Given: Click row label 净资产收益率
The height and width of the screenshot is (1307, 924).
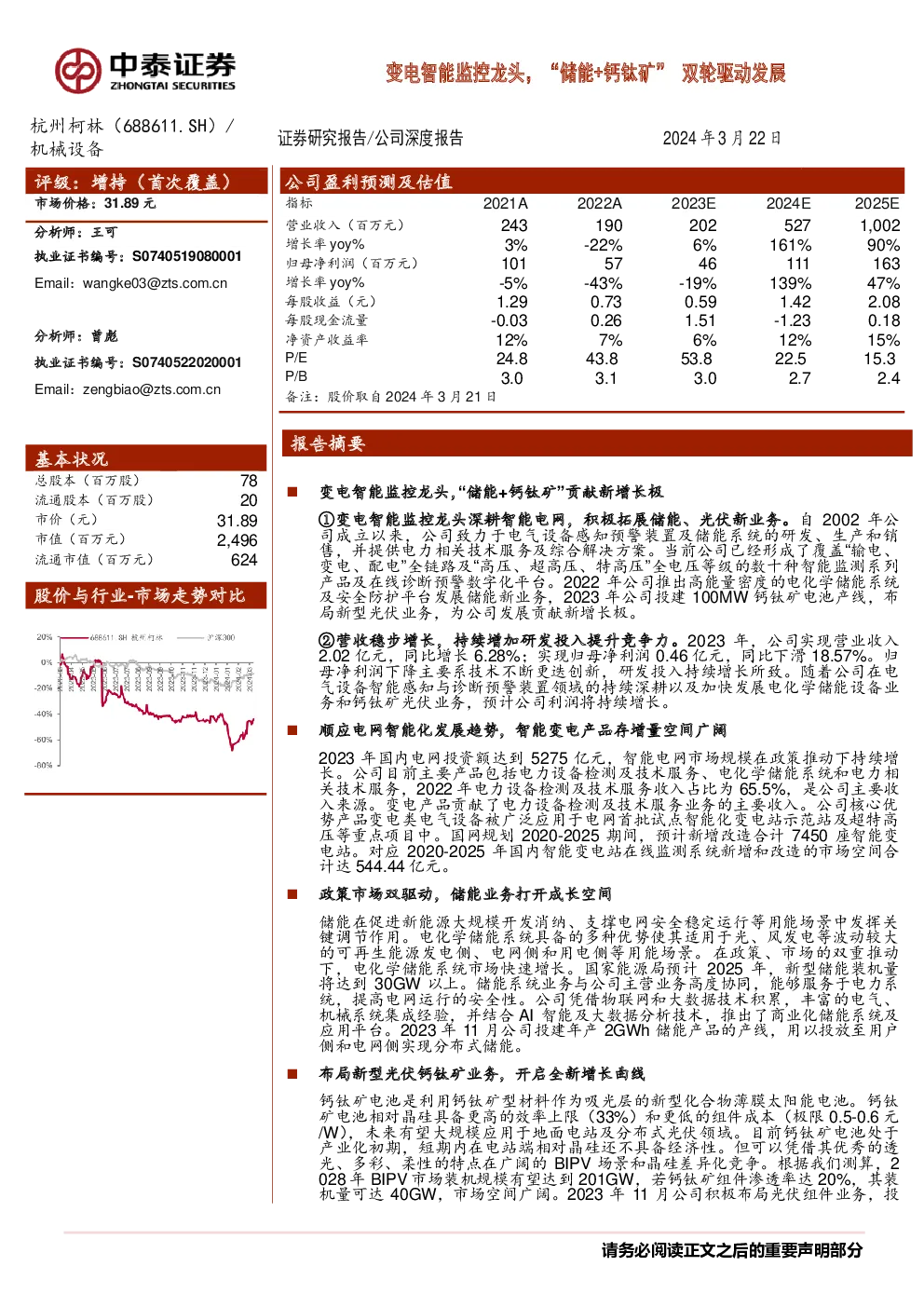Looking at the screenshot, I should (x=326, y=340).
